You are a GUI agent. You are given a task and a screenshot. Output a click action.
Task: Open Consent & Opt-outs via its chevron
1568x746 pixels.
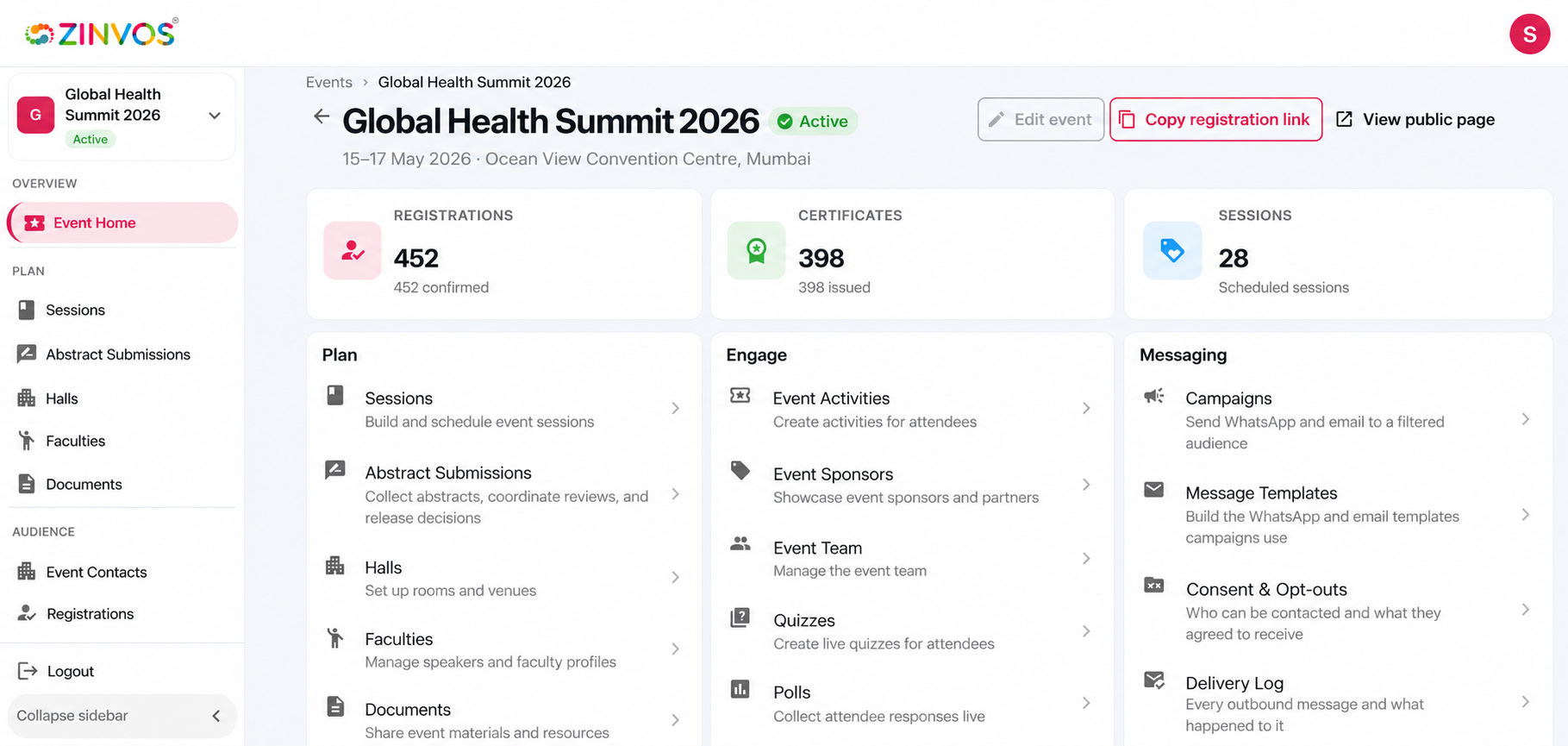pyautogui.click(x=1526, y=610)
